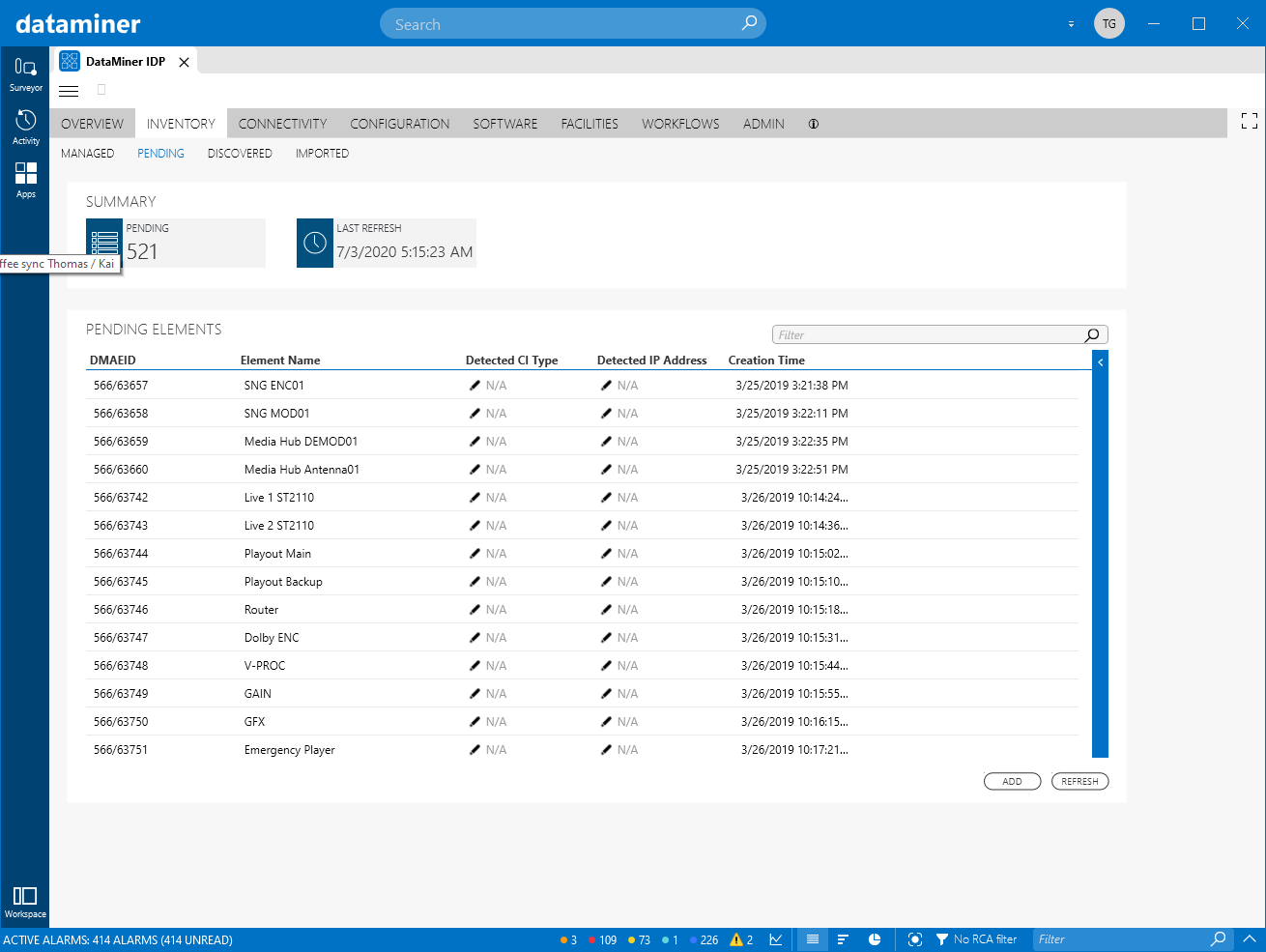Edit Detected IP Address for V-PROC
Screen dimensions: 1266x952
click(606, 665)
